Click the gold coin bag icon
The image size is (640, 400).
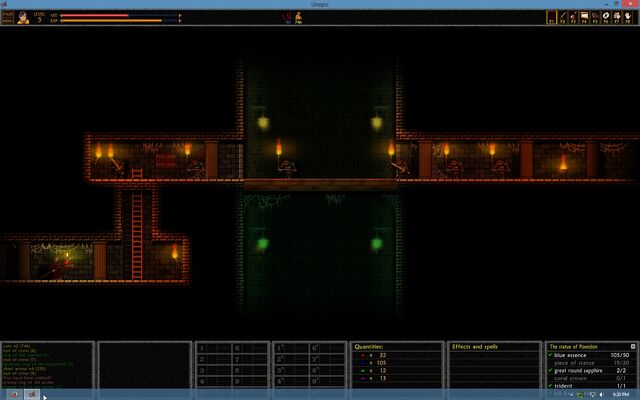(x=298, y=18)
